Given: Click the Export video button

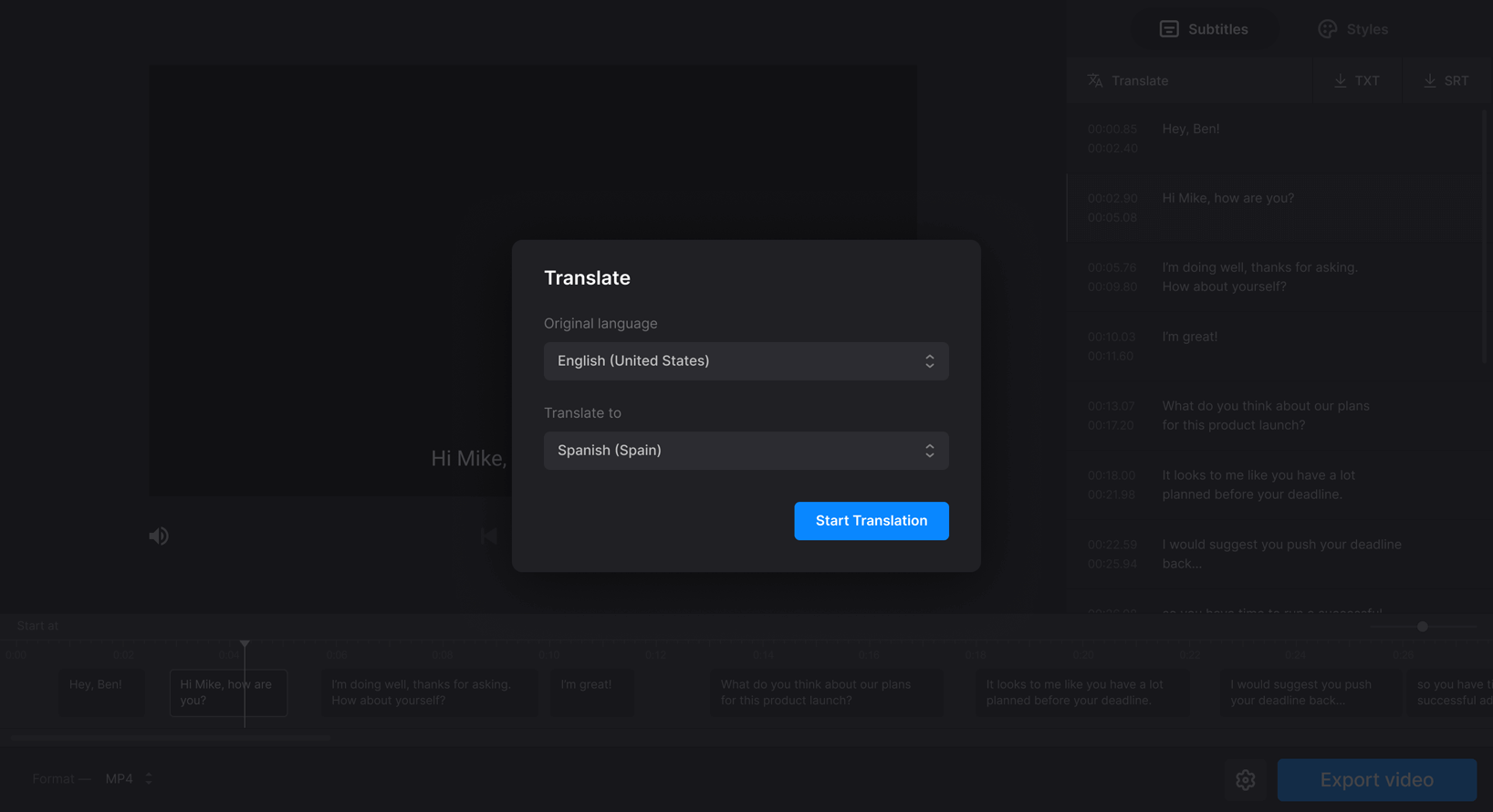Looking at the screenshot, I should pos(1376,780).
